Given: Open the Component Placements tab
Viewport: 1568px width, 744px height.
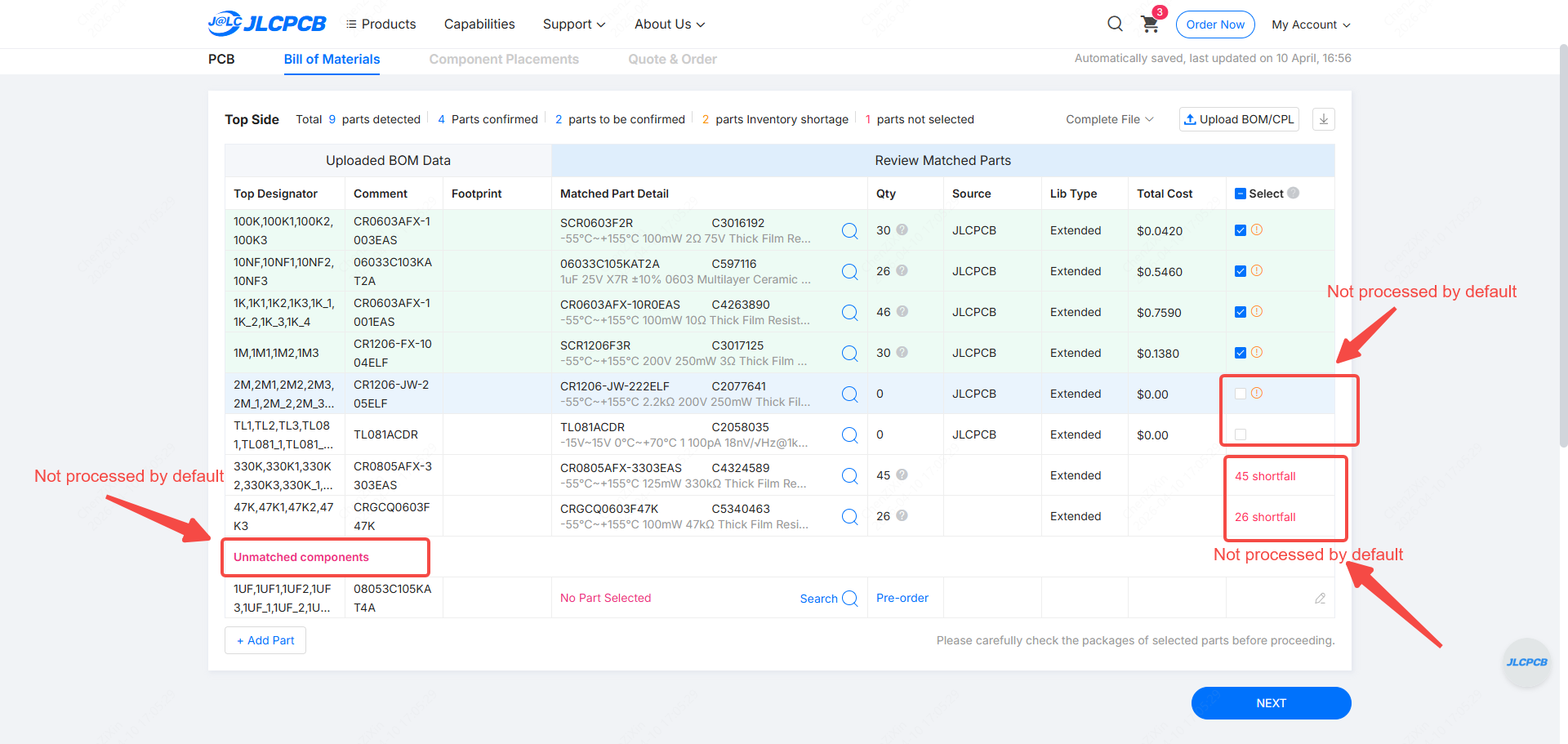Looking at the screenshot, I should [x=504, y=59].
